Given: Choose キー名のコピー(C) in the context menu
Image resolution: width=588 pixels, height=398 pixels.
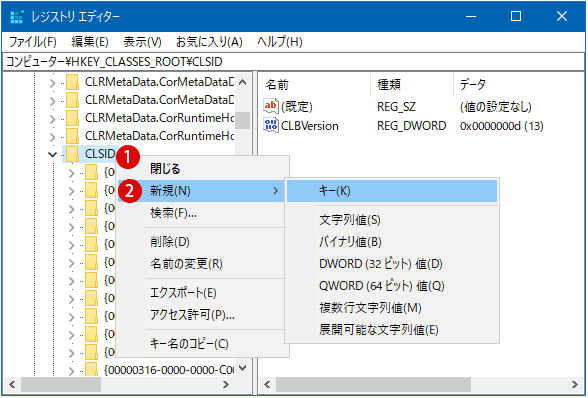Looking at the screenshot, I should point(201,344).
